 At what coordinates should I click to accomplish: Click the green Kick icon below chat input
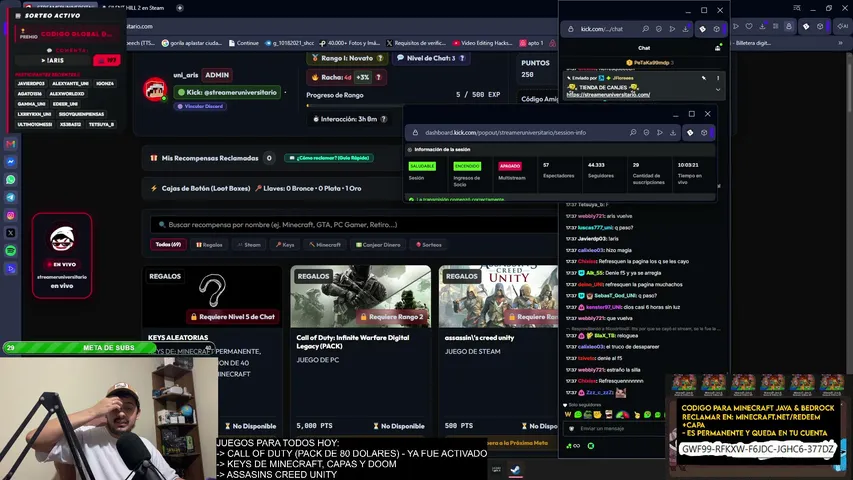point(591,446)
